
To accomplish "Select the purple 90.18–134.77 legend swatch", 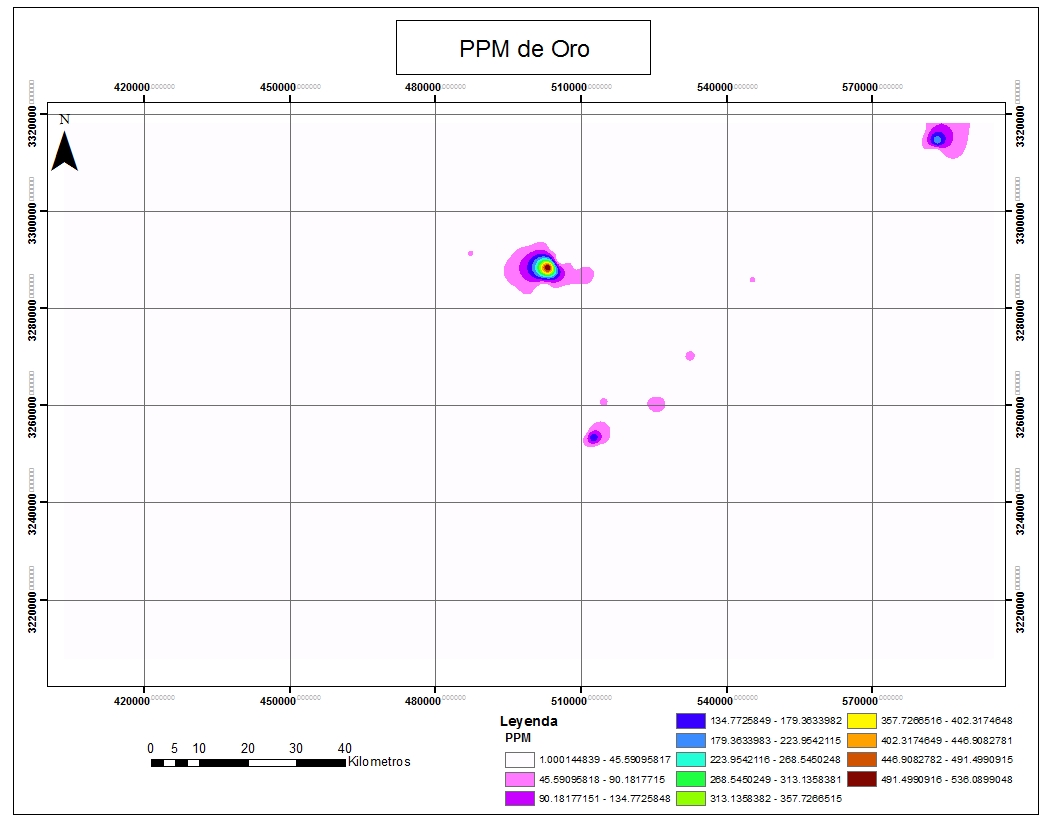I will click(x=520, y=798).
